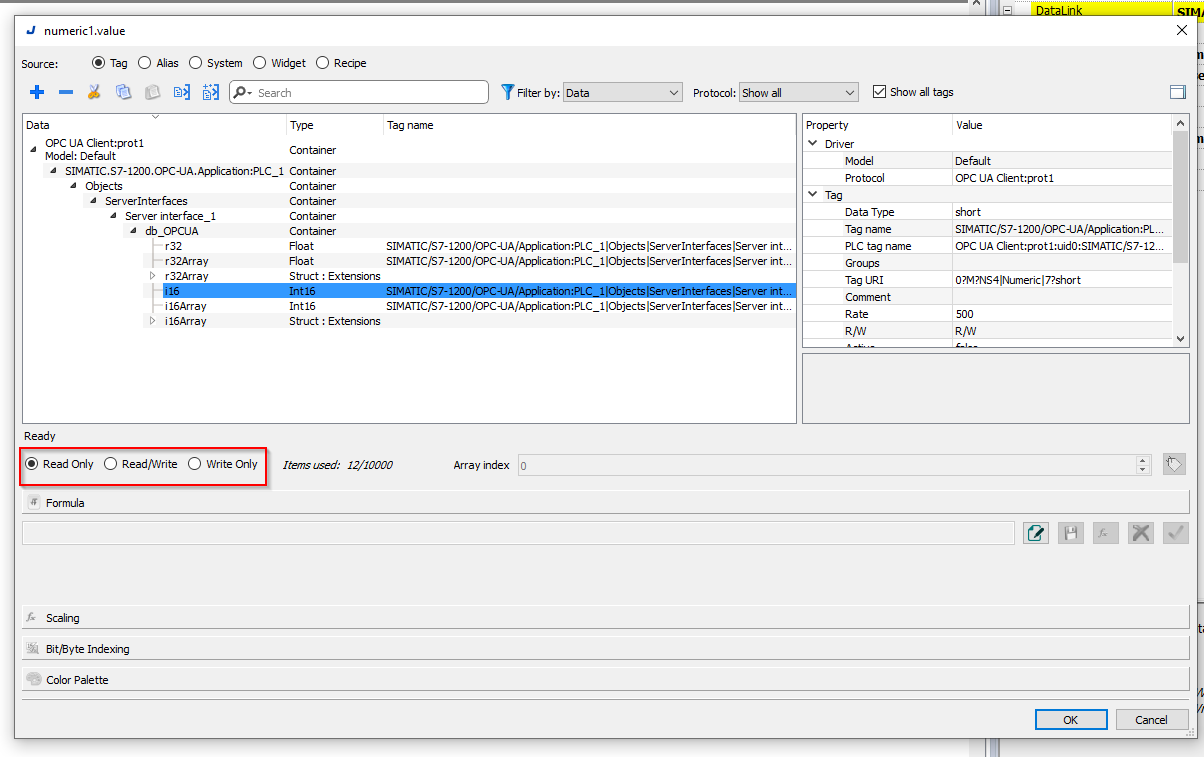Select Alias as the source
This screenshot has width=1204, height=757.
[x=145, y=63]
